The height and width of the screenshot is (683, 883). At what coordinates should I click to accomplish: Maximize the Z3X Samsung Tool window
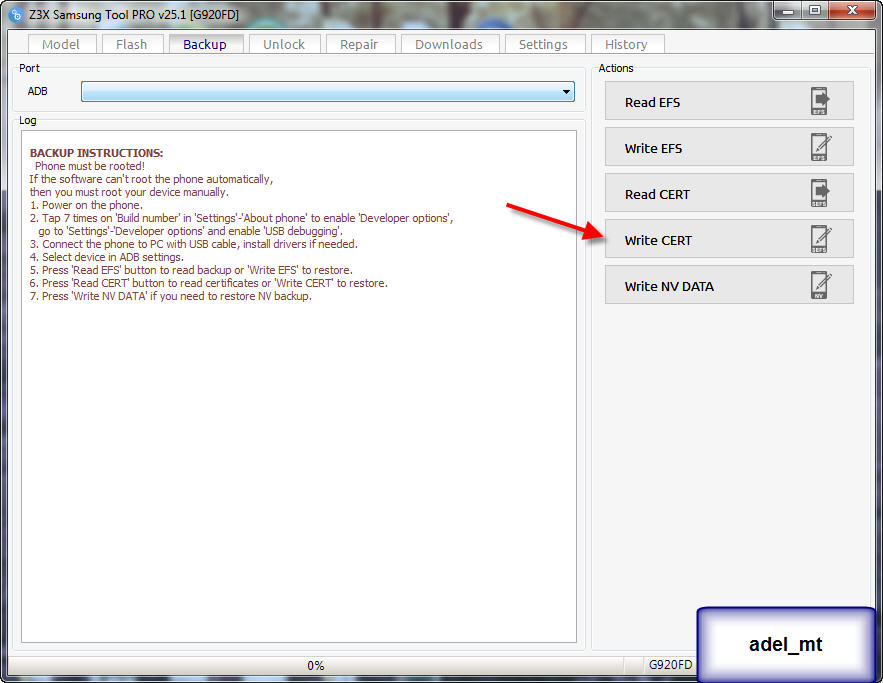[x=814, y=11]
